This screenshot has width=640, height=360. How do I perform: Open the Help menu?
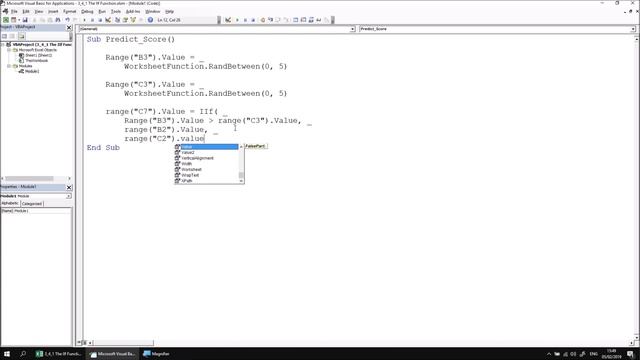[169, 11]
